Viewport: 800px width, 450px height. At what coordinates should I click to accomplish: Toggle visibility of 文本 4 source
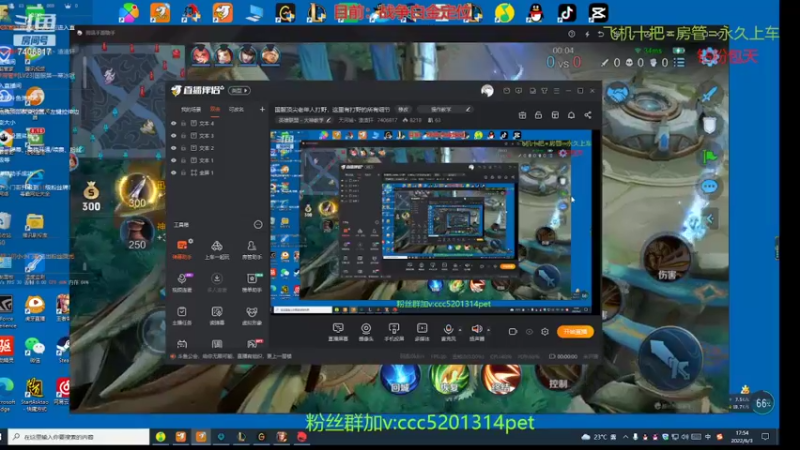coord(173,123)
